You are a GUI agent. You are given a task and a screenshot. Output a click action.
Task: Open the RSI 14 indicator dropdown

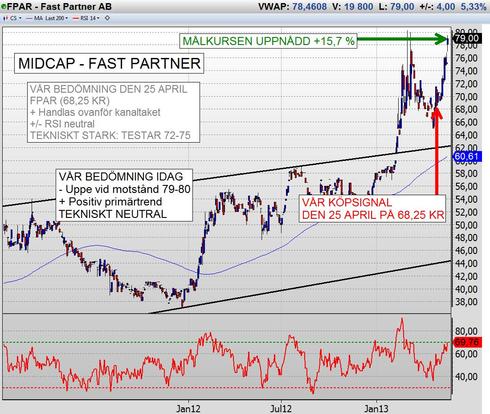pos(86,18)
